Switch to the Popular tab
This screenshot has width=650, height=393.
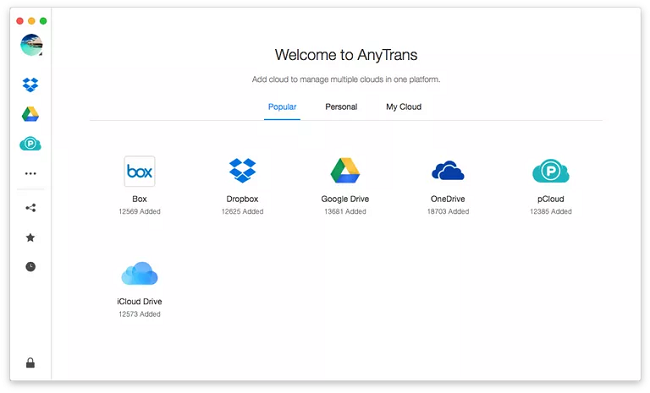click(x=282, y=107)
